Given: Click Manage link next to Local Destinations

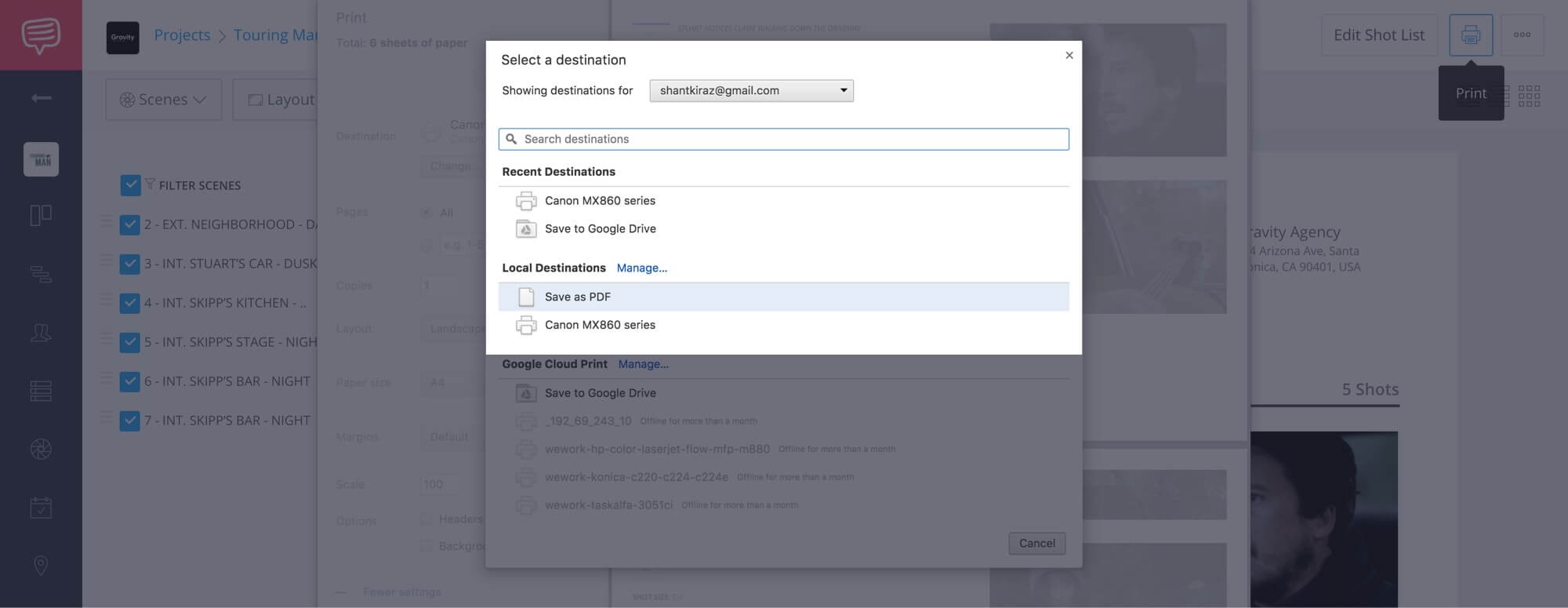Looking at the screenshot, I should (641, 268).
